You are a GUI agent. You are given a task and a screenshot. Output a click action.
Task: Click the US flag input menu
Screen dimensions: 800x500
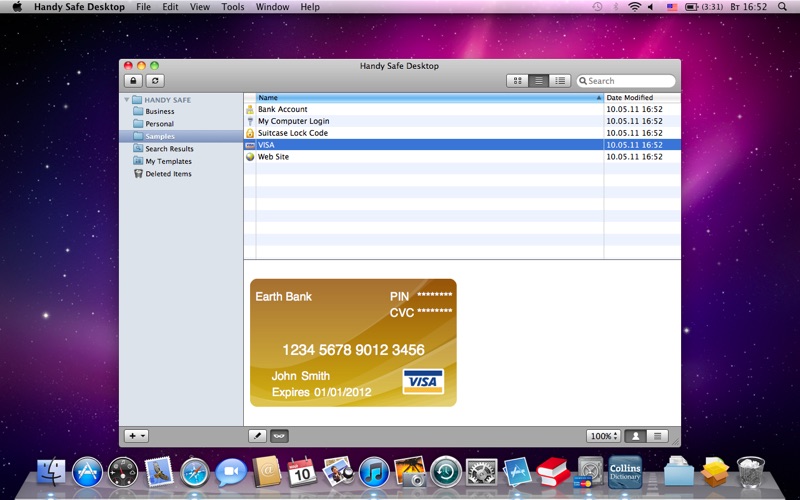[x=672, y=7]
